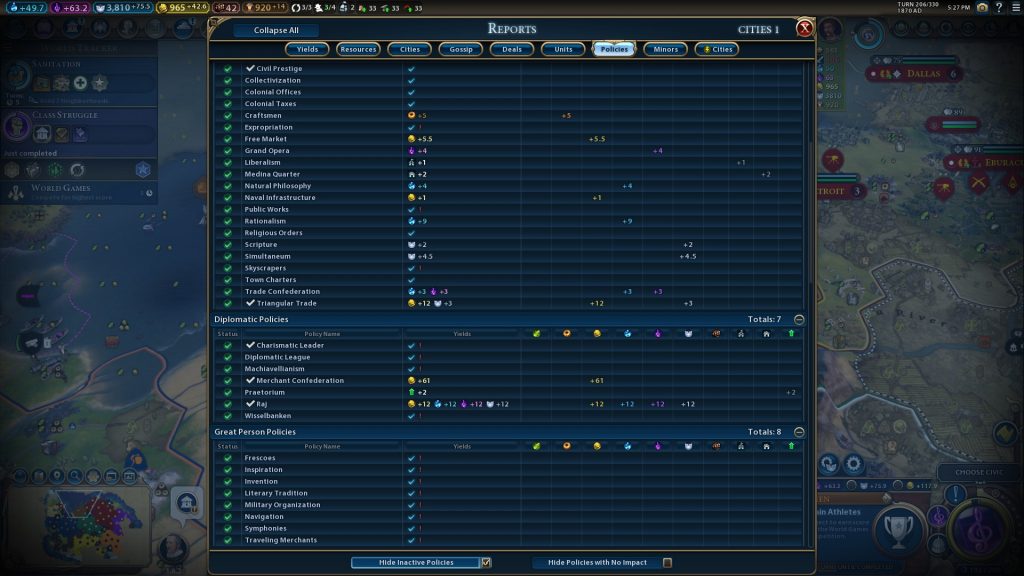Select the Minors tab
The width and height of the screenshot is (1024, 576).
tap(665, 49)
